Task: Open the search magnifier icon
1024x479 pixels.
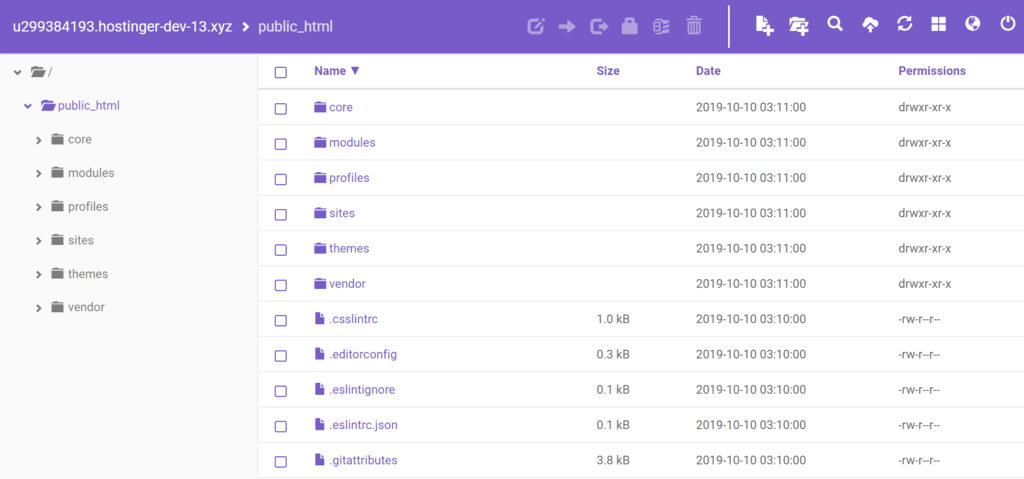Action: pos(835,25)
